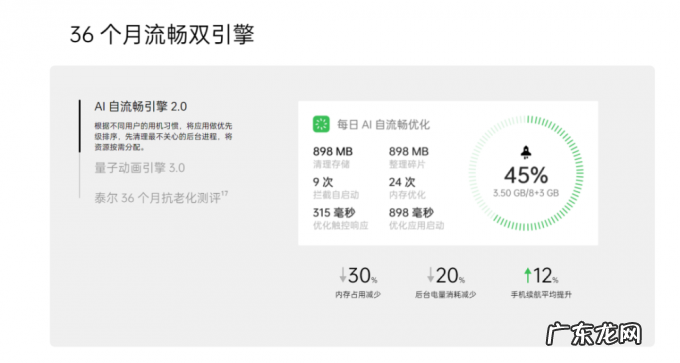
Task: Click the description paragraph under AI 自流畅引擎
Action: pyautogui.click(x=163, y=137)
